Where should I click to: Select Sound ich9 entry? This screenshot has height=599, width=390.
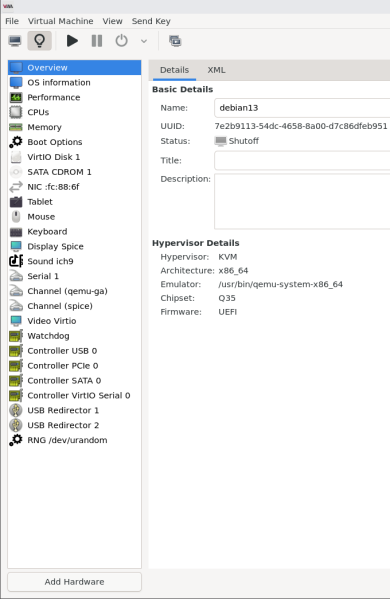(74, 261)
